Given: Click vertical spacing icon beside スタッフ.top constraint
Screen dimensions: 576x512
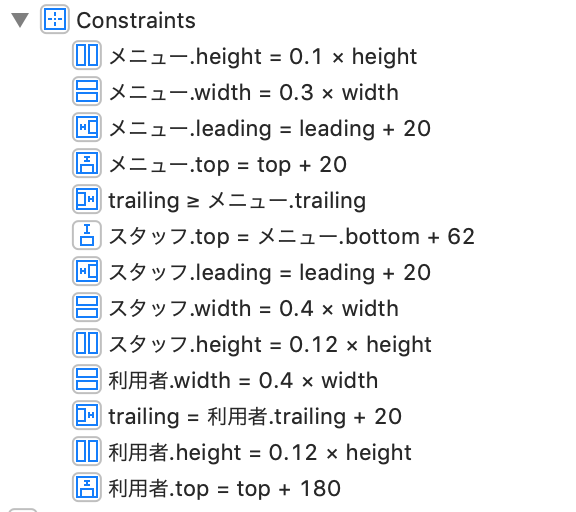Looking at the screenshot, I should pos(87,235).
